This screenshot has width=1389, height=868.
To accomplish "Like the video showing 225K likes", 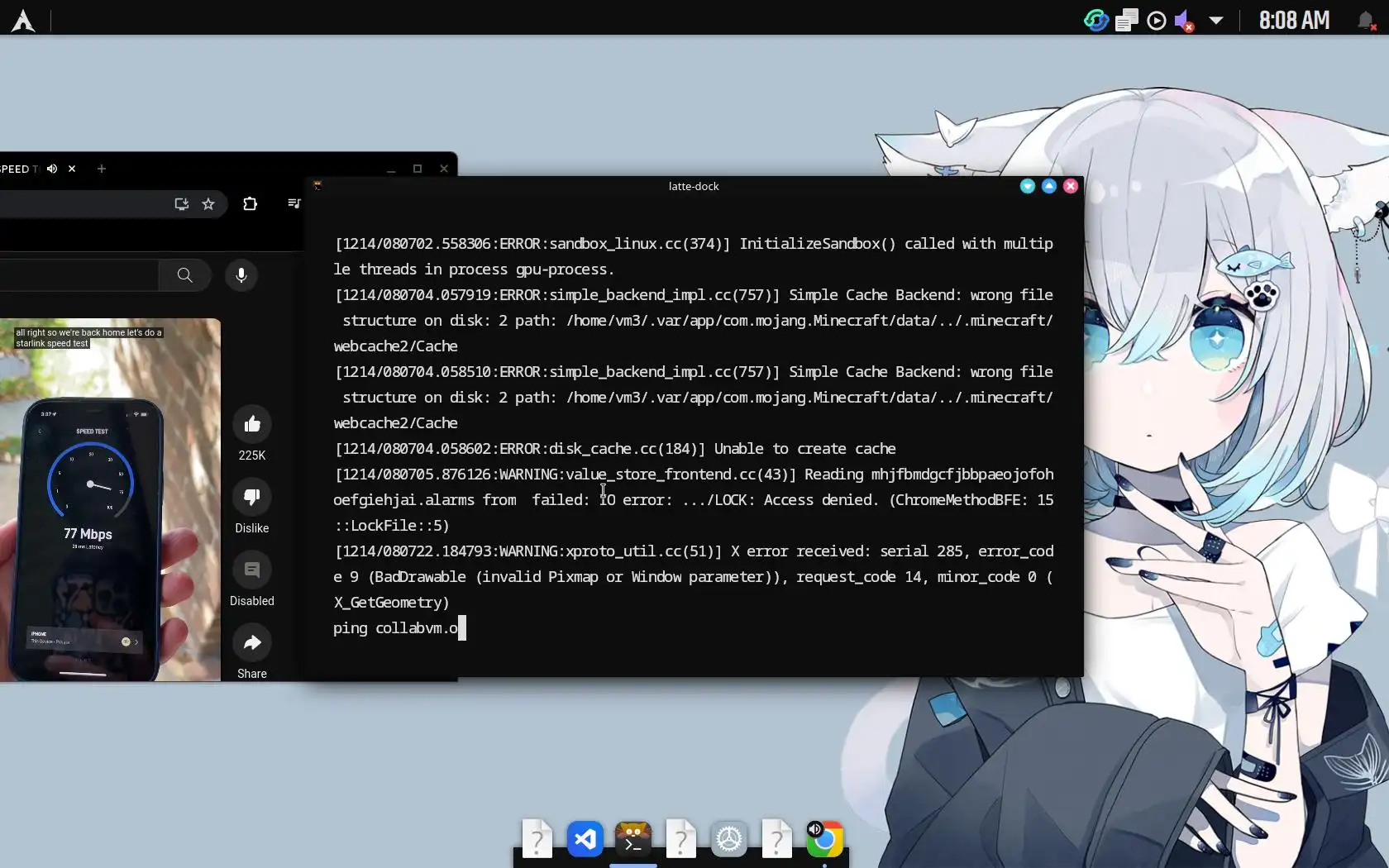I will [x=252, y=424].
